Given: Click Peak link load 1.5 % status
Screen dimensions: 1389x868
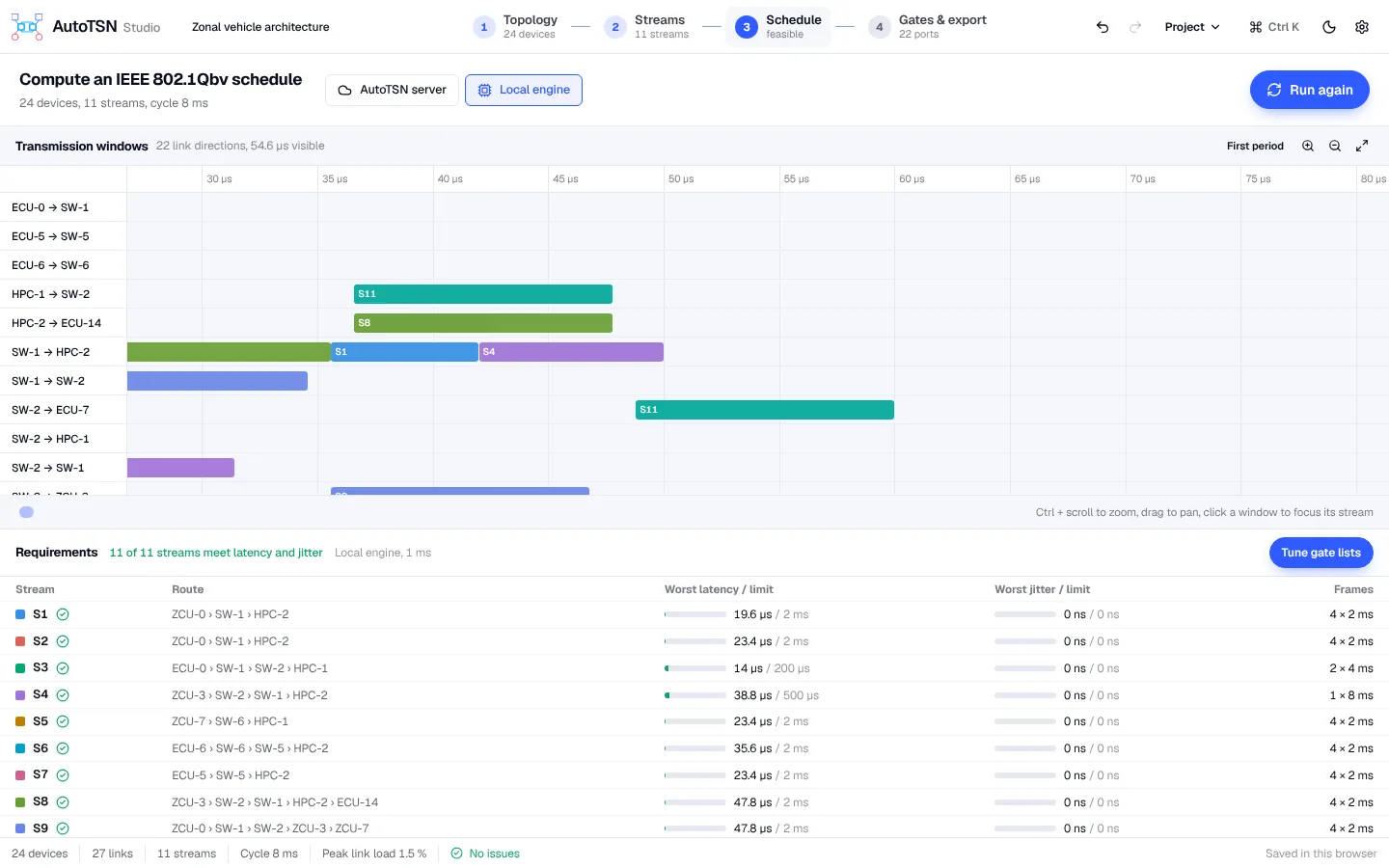Looking at the screenshot, I should click(x=374, y=854).
